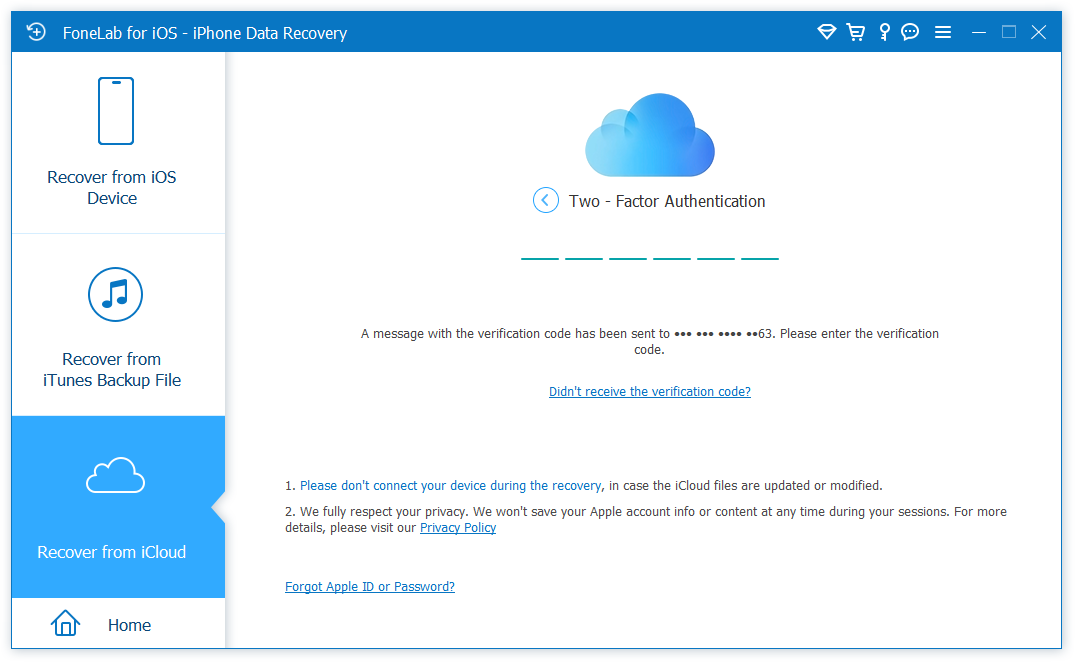This screenshot has width=1075, height=662.
Task: Click the key register icon
Action: tap(884, 32)
